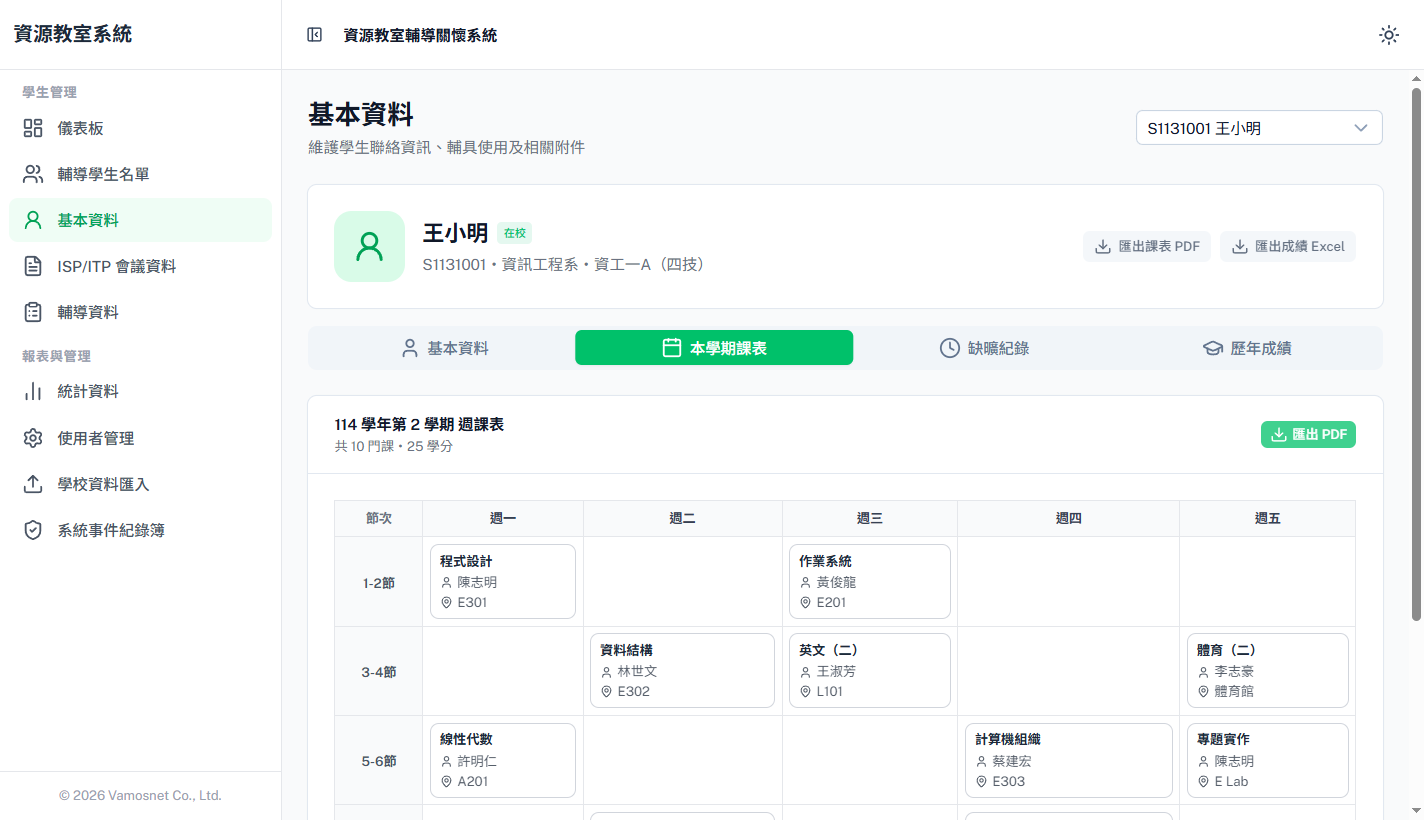
Task: Open the 歷年成績 tab
Action: (x=1246, y=348)
